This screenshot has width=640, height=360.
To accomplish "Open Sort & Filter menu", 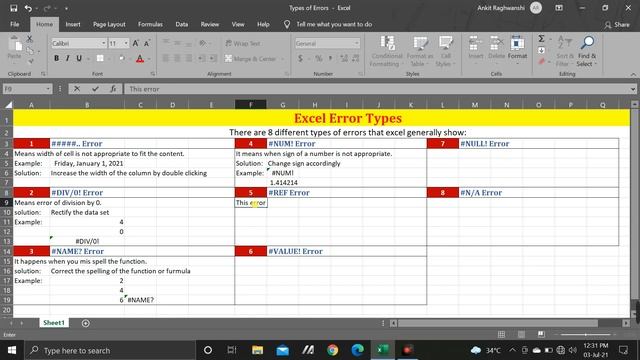I will tap(565, 51).
